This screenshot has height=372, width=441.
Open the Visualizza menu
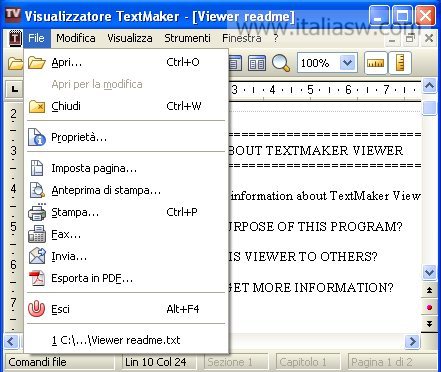(x=130, y=38)
